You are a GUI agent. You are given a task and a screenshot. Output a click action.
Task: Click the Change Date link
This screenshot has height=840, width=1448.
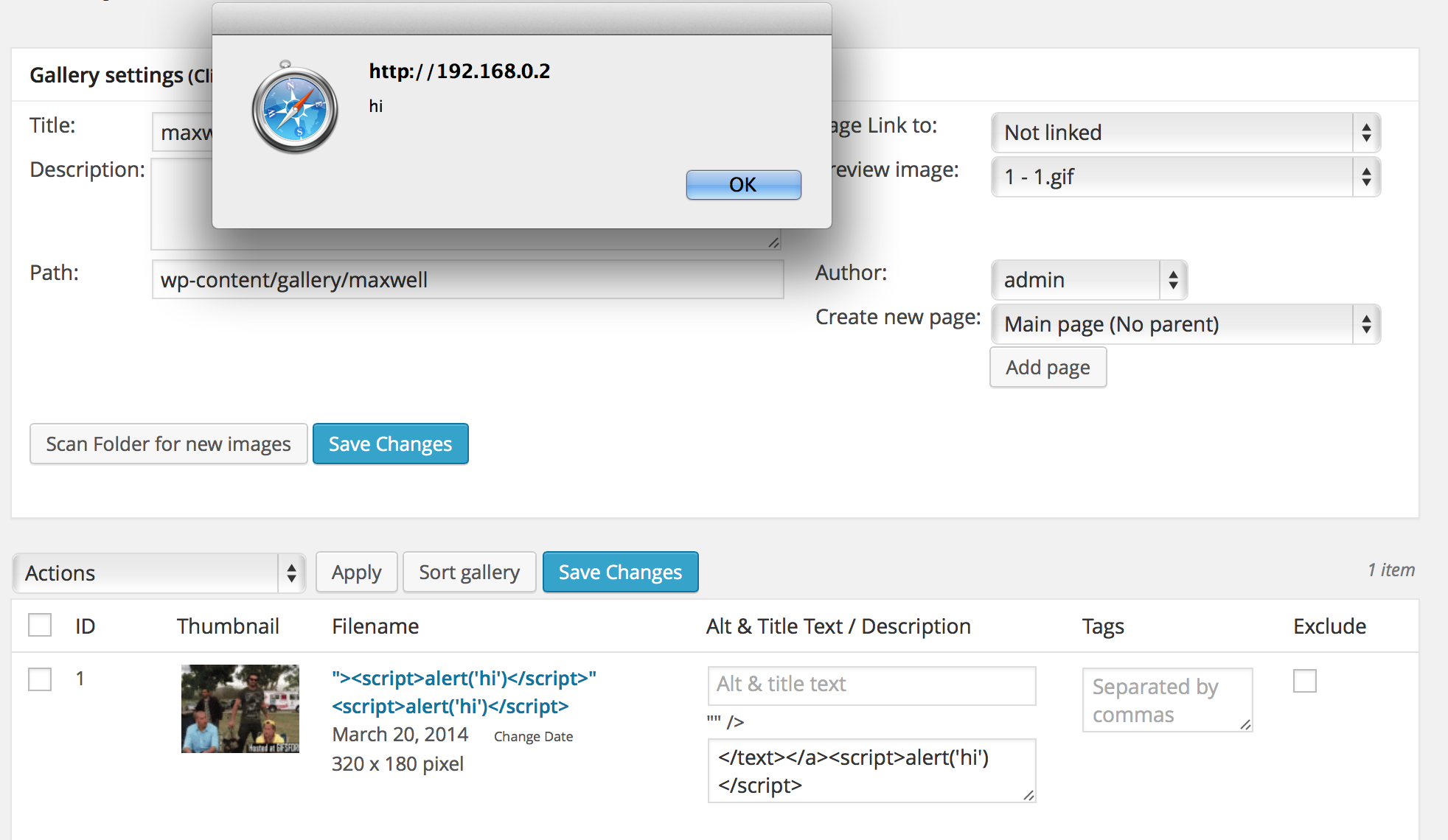pos(533,736)
